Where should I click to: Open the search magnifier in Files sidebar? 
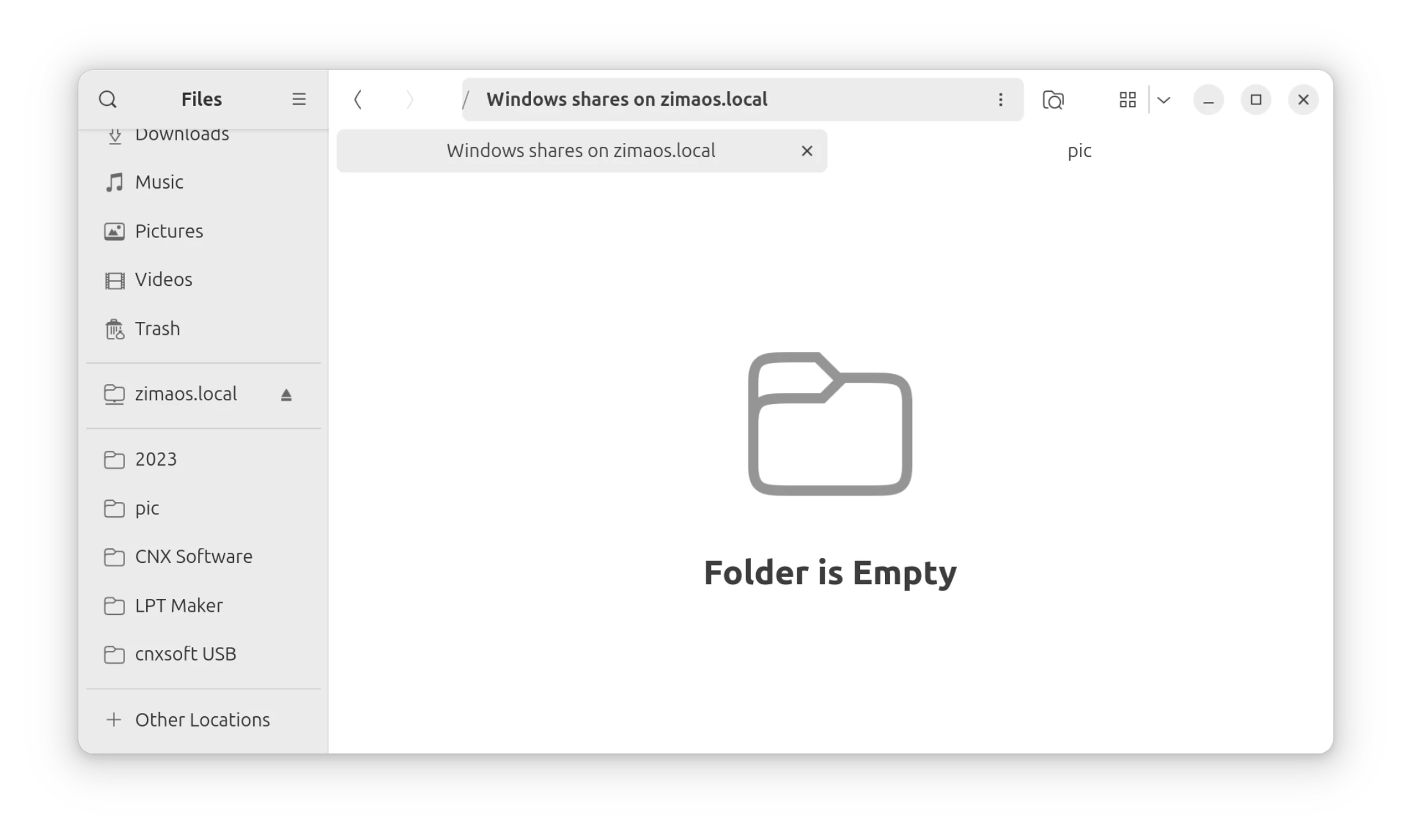tap(108, 99)
